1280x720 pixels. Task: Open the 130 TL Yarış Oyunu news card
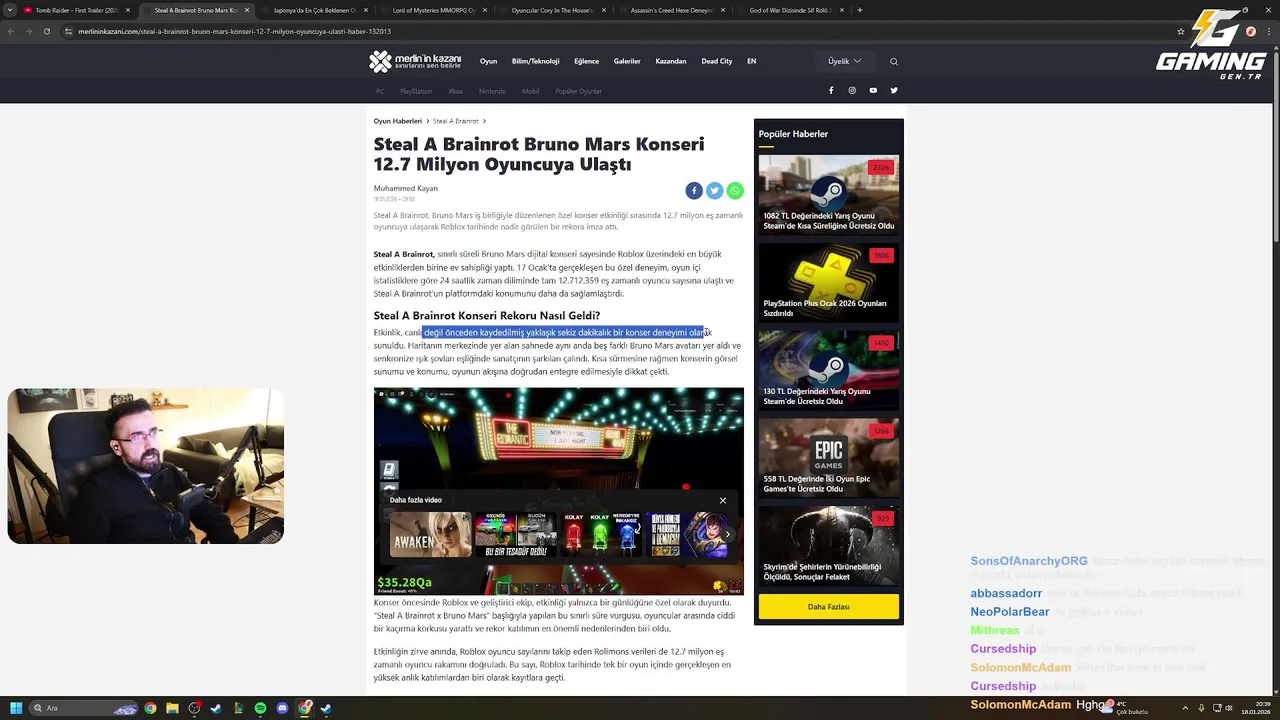pyautogui.click(x=828, y=370)
